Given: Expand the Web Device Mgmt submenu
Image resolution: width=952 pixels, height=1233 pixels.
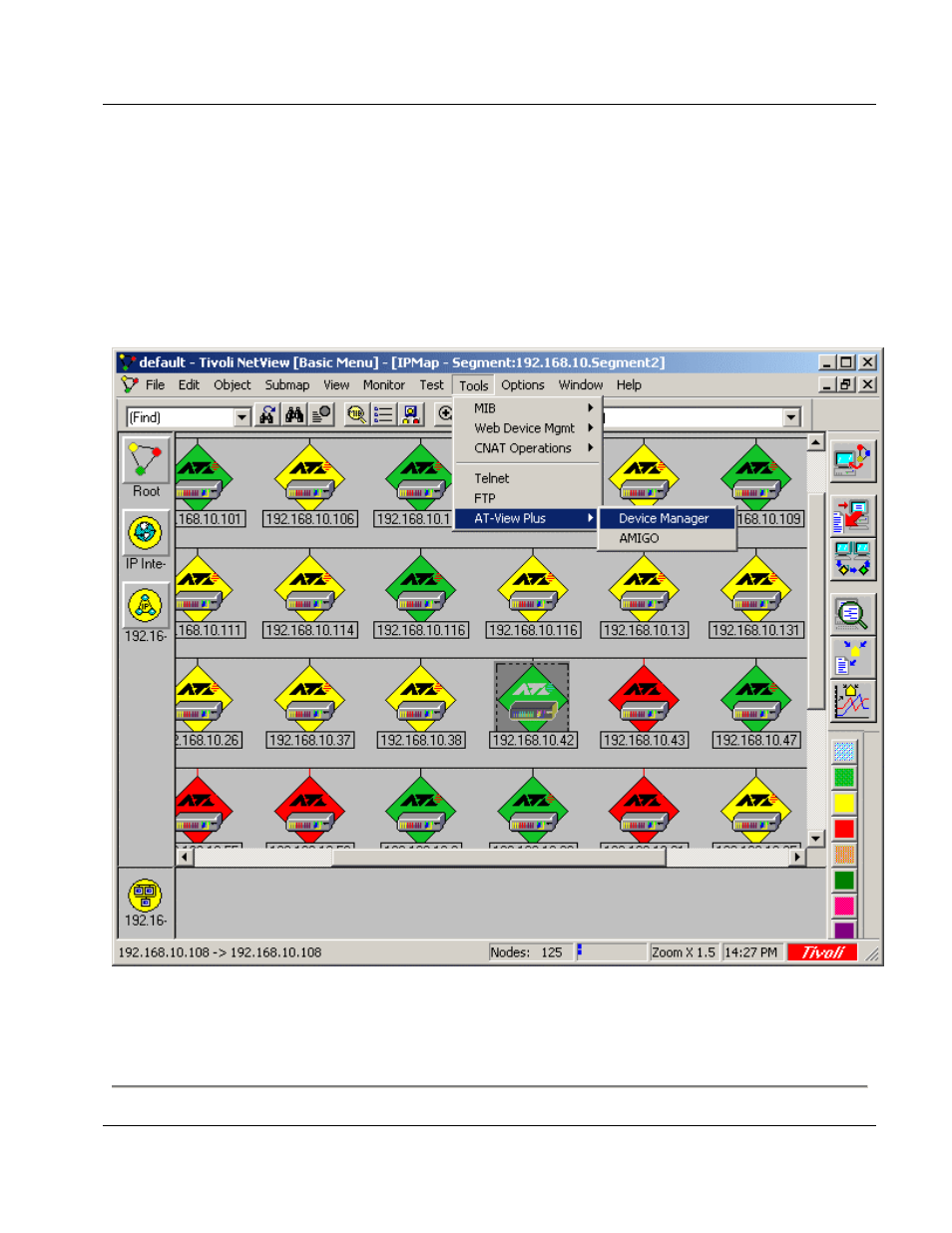Looking at the screenshot, I should 528,428.
